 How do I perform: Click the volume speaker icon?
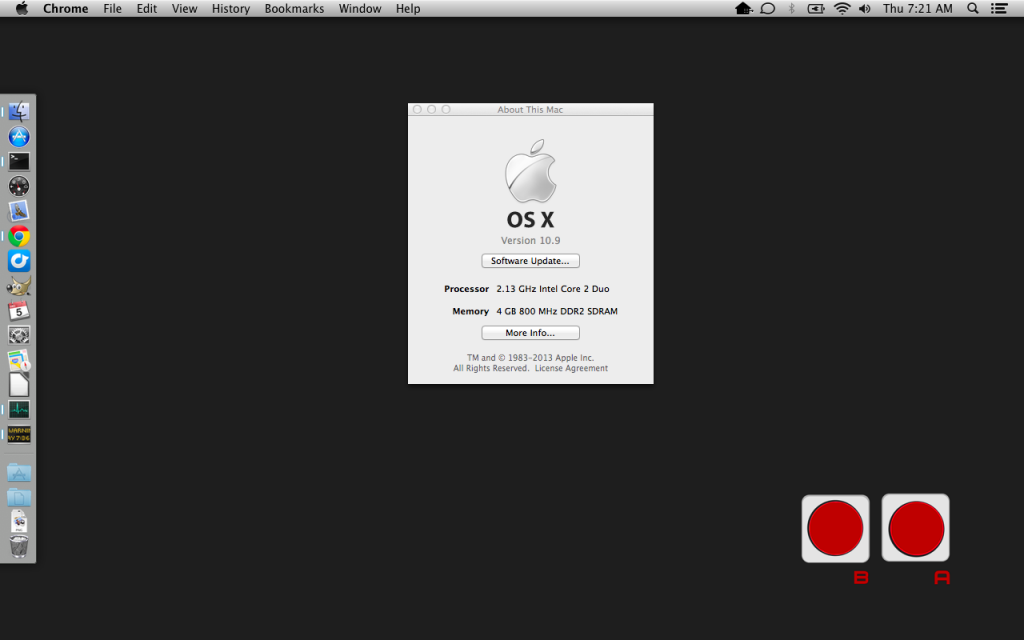pos(865,8)
